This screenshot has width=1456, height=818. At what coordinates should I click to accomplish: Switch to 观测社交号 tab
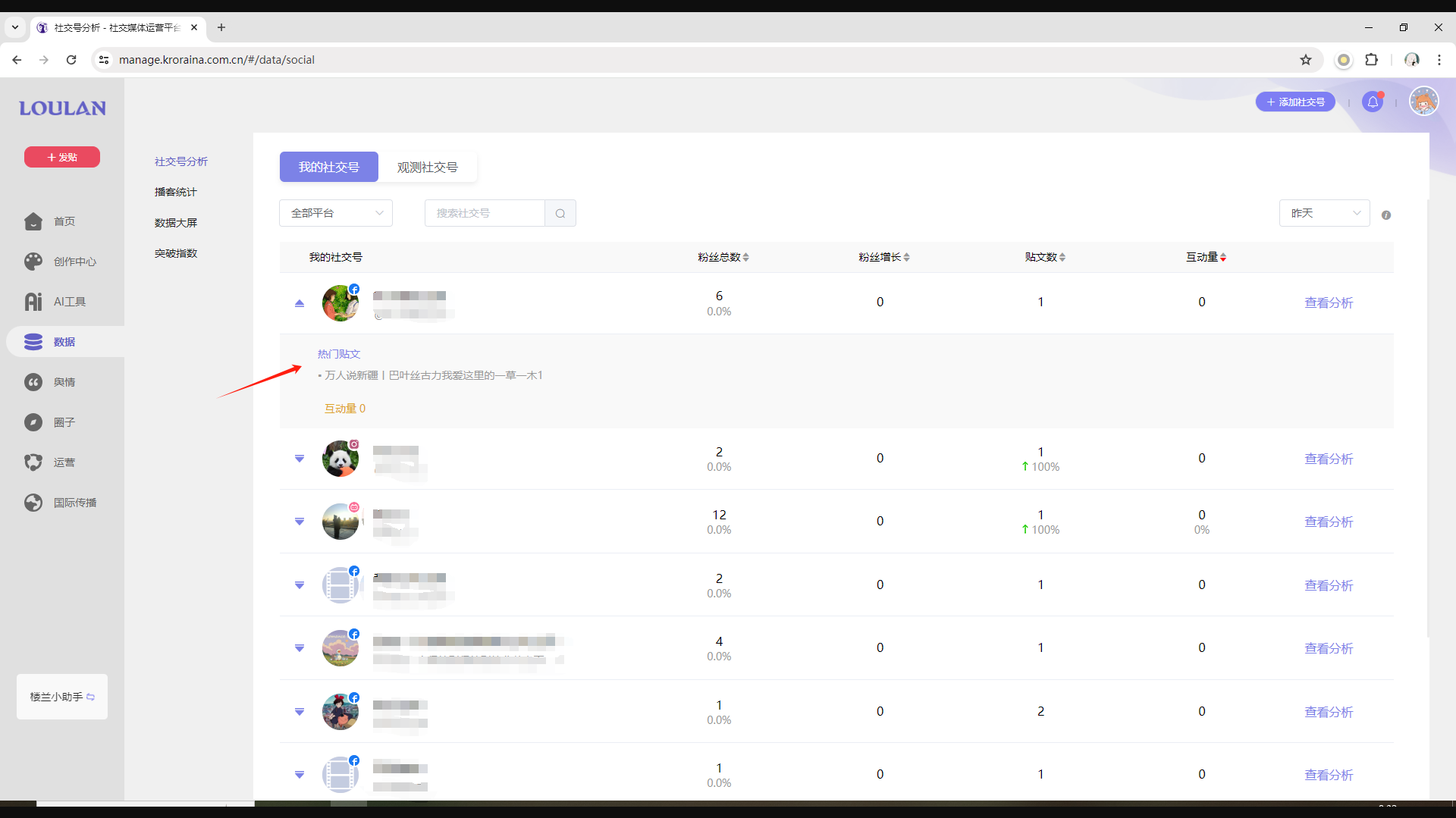coord(428,167)
